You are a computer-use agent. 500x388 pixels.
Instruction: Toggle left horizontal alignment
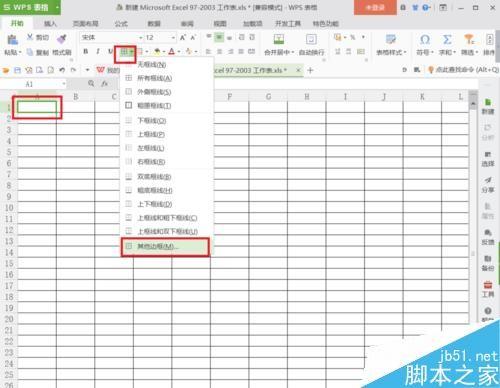[x=208, y=52]
